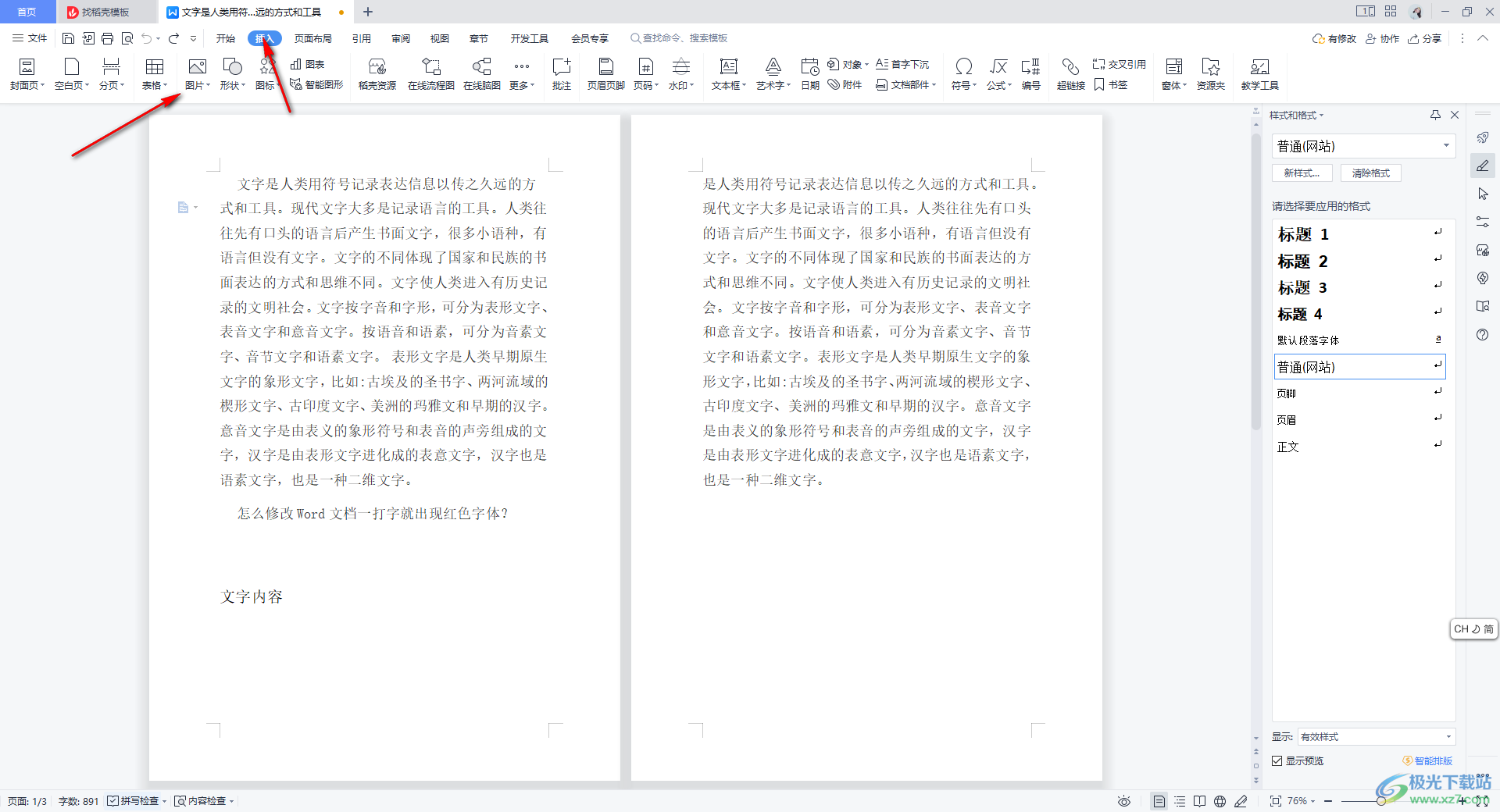This screenshot has width=1500, height=812.
Task: Insert a cover page (封面页)
Action: click(x=27, y=74)
